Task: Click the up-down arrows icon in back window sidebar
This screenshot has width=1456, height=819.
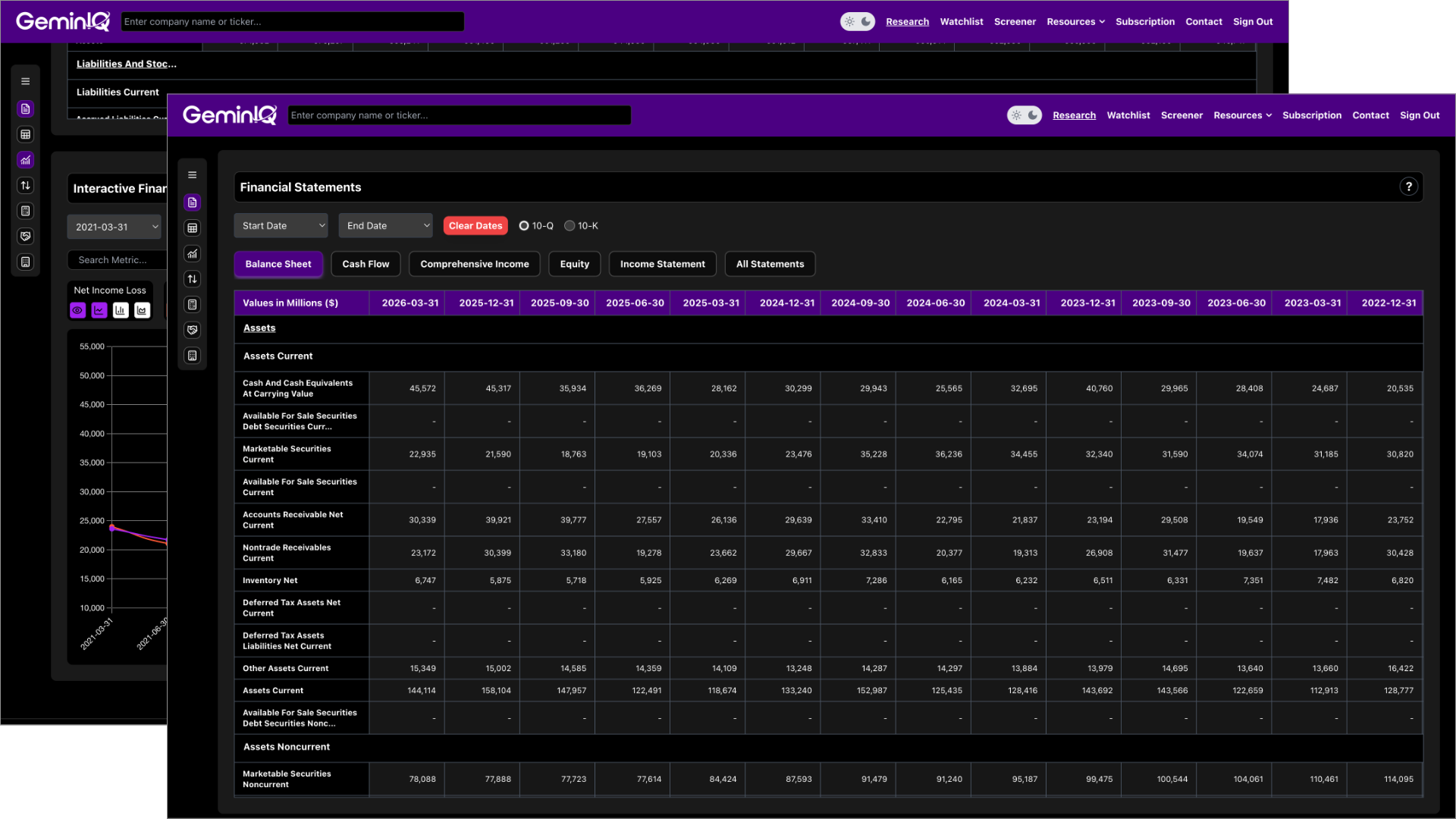Action: [26, 185]
